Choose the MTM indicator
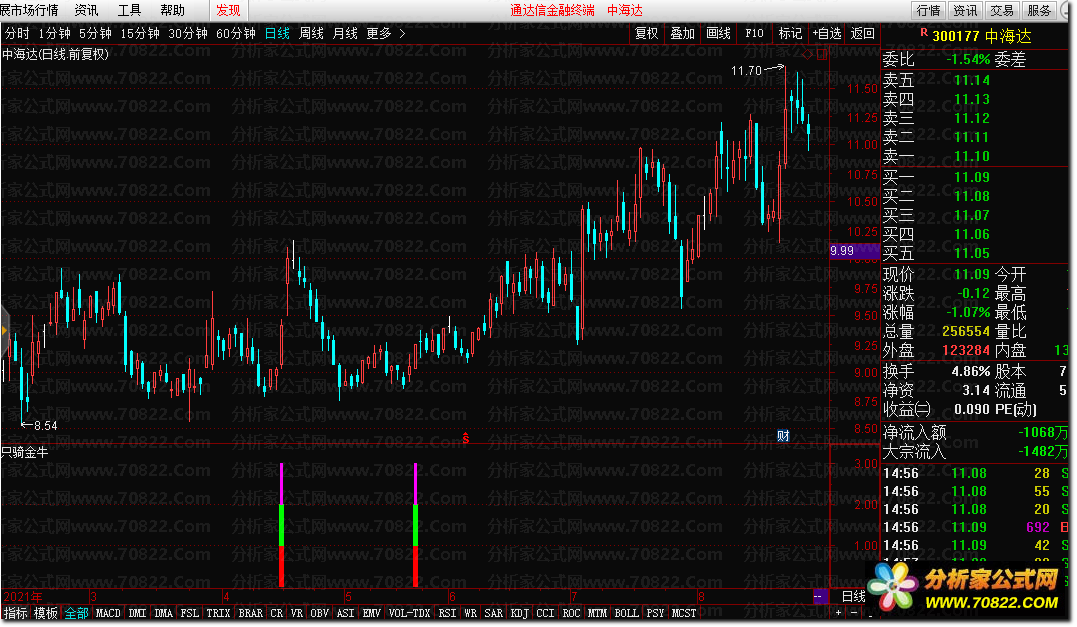Image resolution: width=1077 pixels, height=627 pixels. point(598,613)
